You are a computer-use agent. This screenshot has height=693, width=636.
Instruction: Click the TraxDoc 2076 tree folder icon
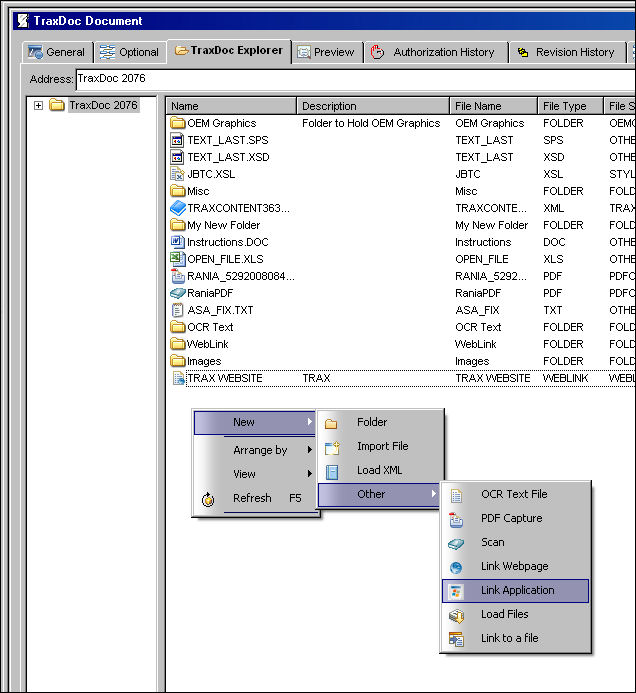coord(57,105)
